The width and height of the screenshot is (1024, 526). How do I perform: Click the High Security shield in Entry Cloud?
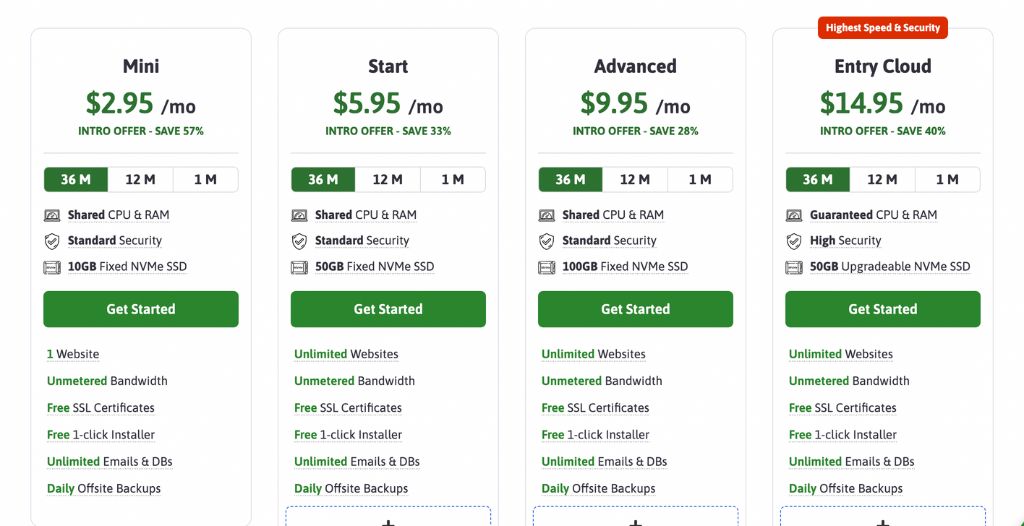pos(794,241)
